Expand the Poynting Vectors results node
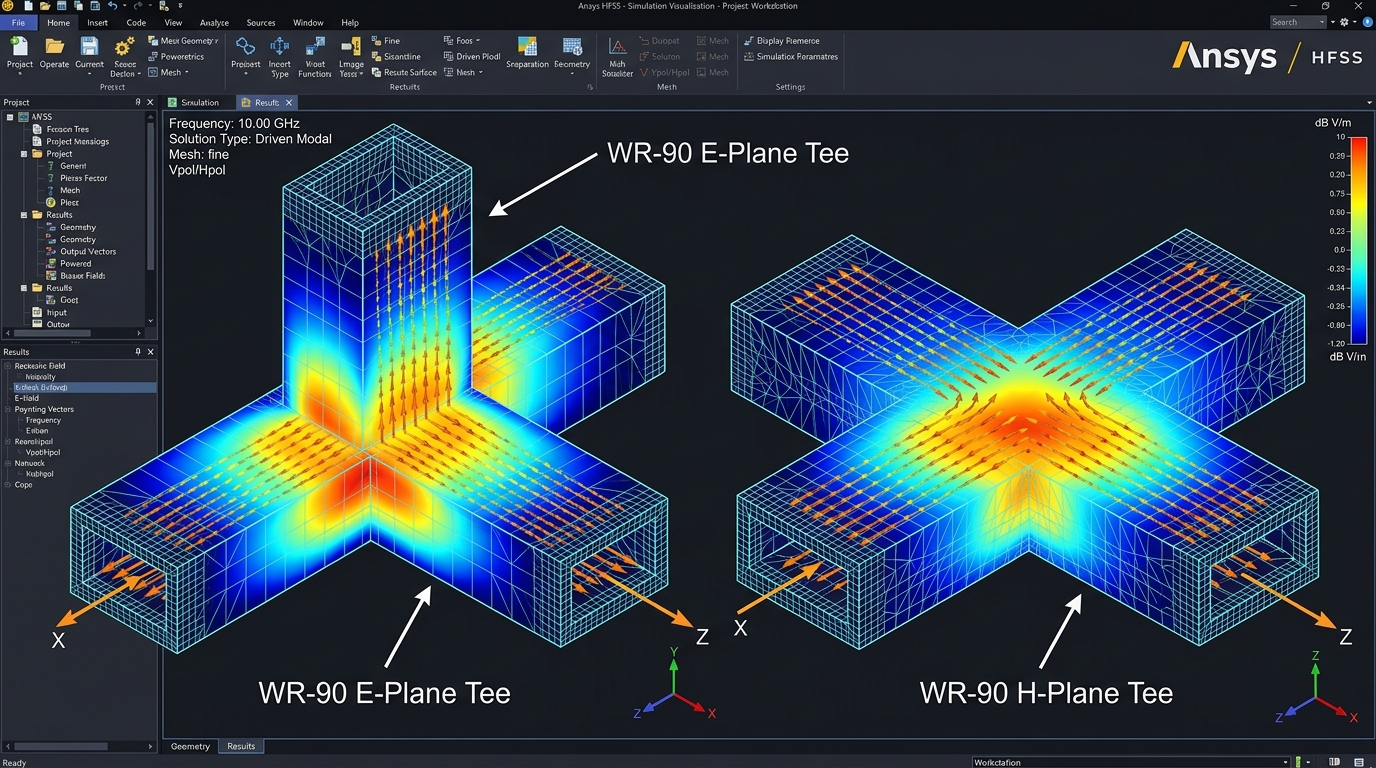Screen dimensions: 1376x768 [x=7, y=409]
